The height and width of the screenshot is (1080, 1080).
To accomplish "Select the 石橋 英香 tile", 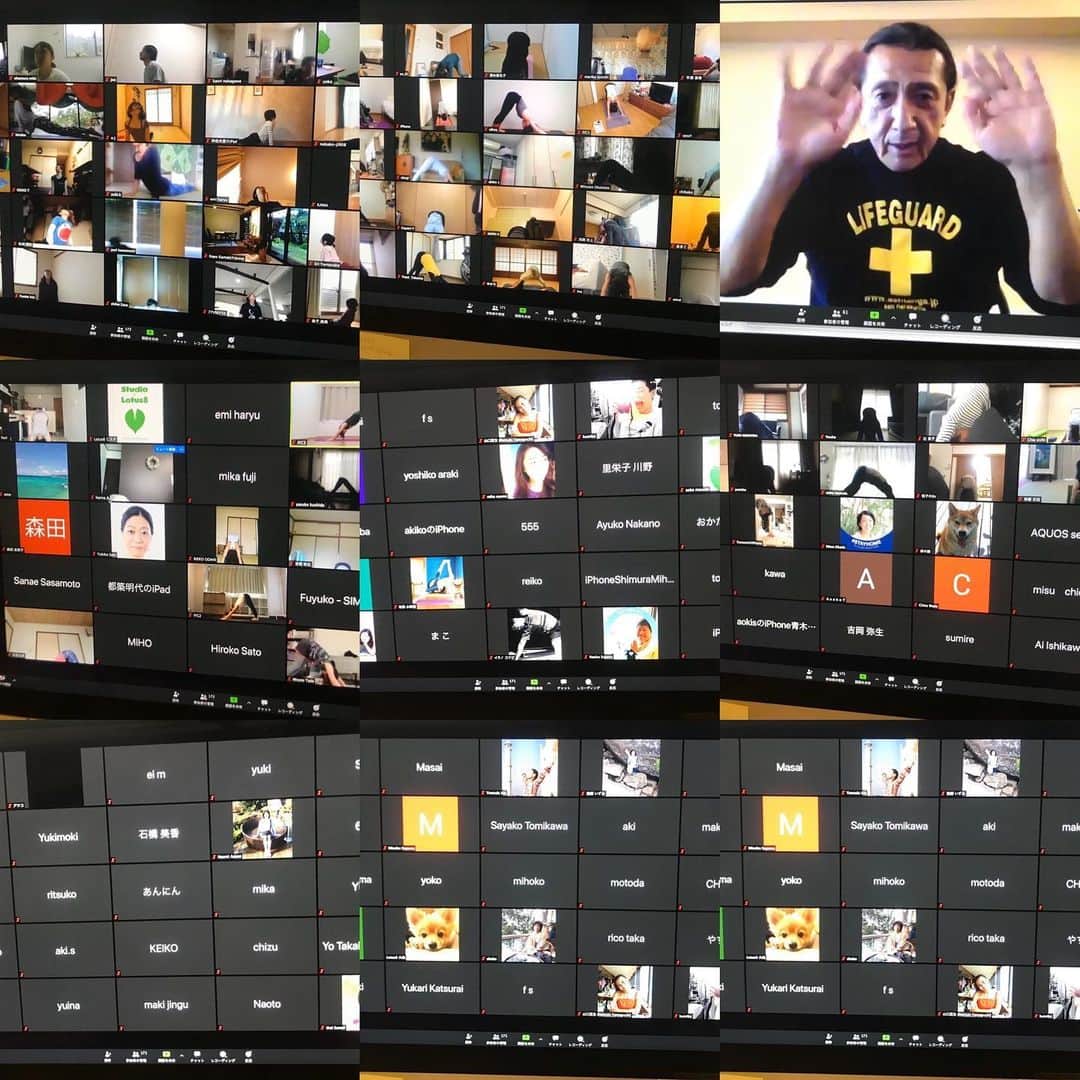I will (159, 833).
